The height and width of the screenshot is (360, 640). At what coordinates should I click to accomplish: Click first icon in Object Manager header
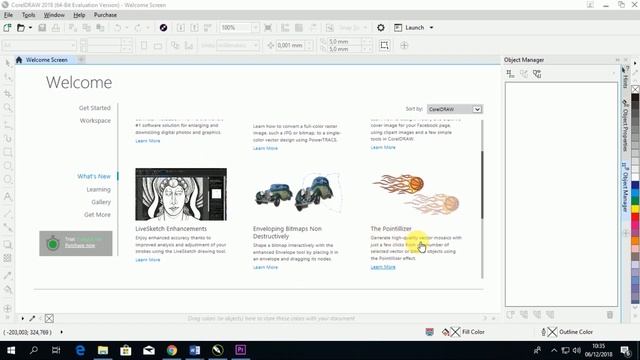tap(510, 74)
